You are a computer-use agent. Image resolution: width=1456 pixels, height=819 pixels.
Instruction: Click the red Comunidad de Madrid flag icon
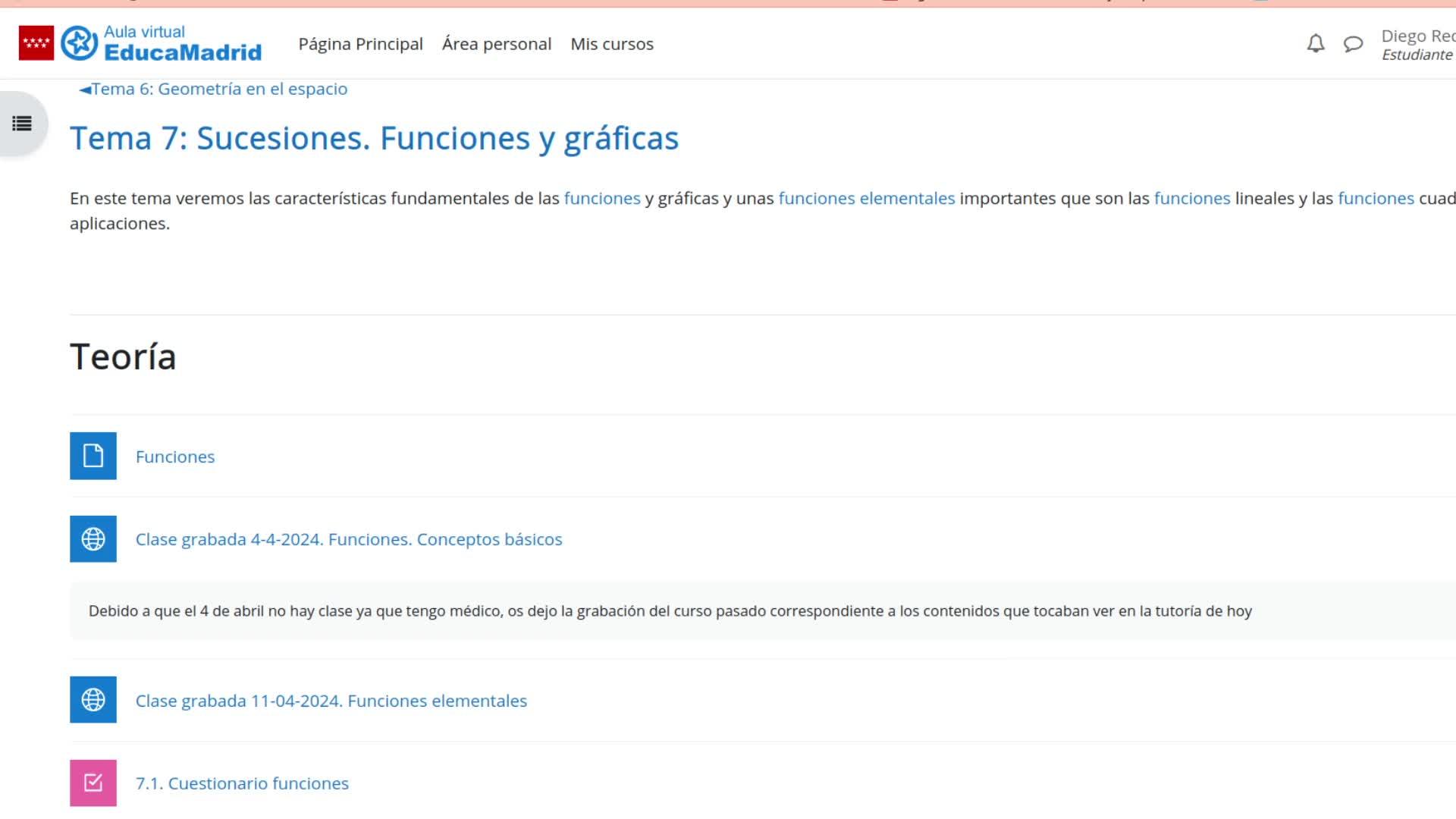pos(36,43)
